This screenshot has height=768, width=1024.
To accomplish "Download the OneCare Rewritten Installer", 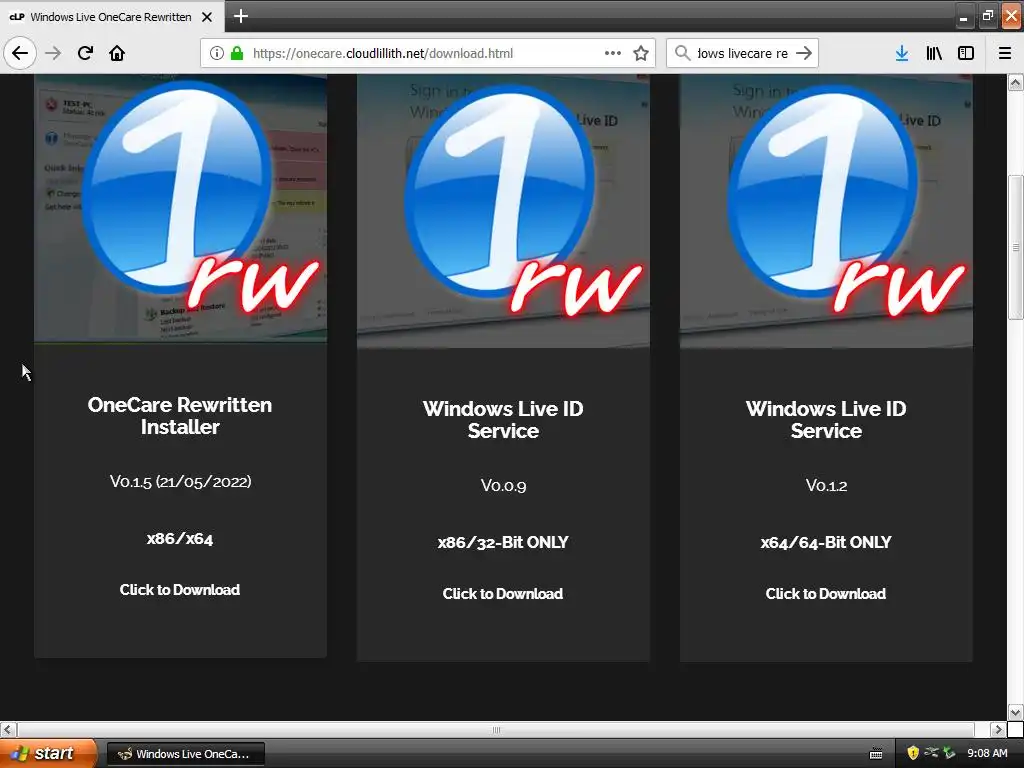I will click(180, 590).
